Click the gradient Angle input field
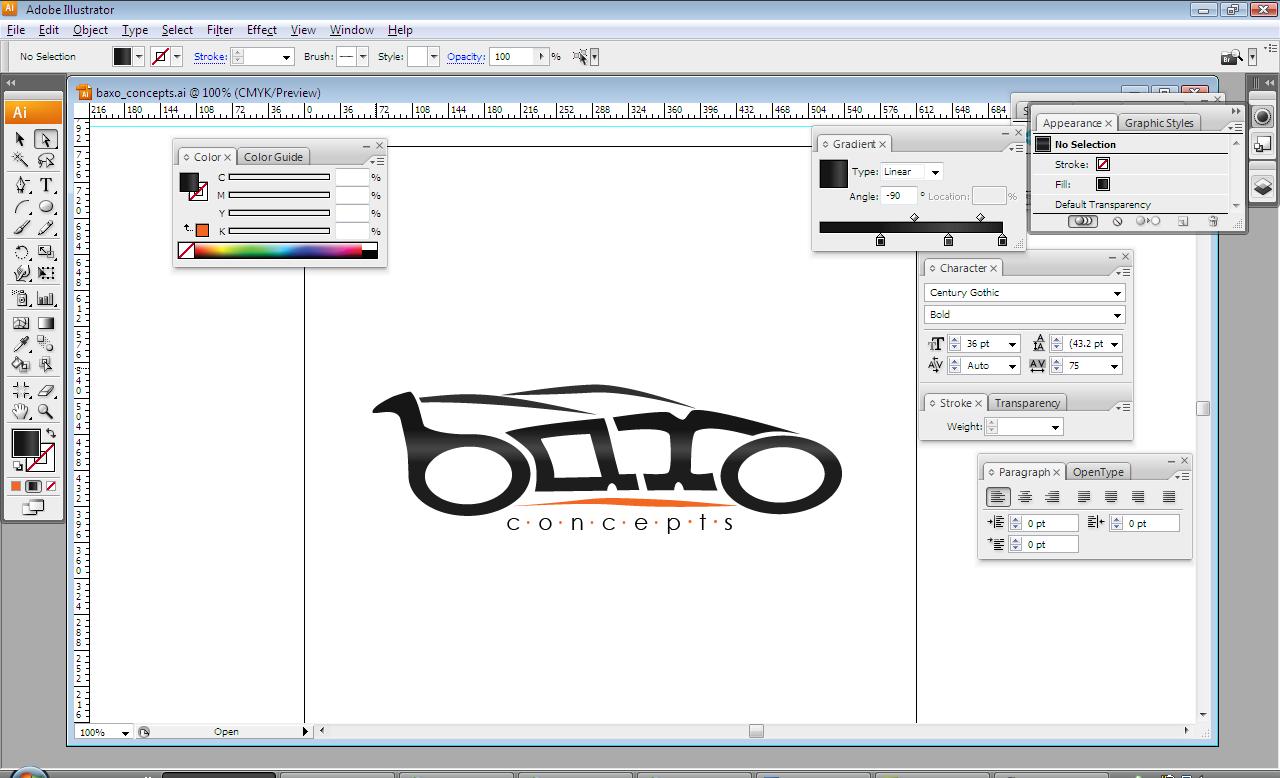The height and width of the screenshot is (778, 1280). coord(899,196)
